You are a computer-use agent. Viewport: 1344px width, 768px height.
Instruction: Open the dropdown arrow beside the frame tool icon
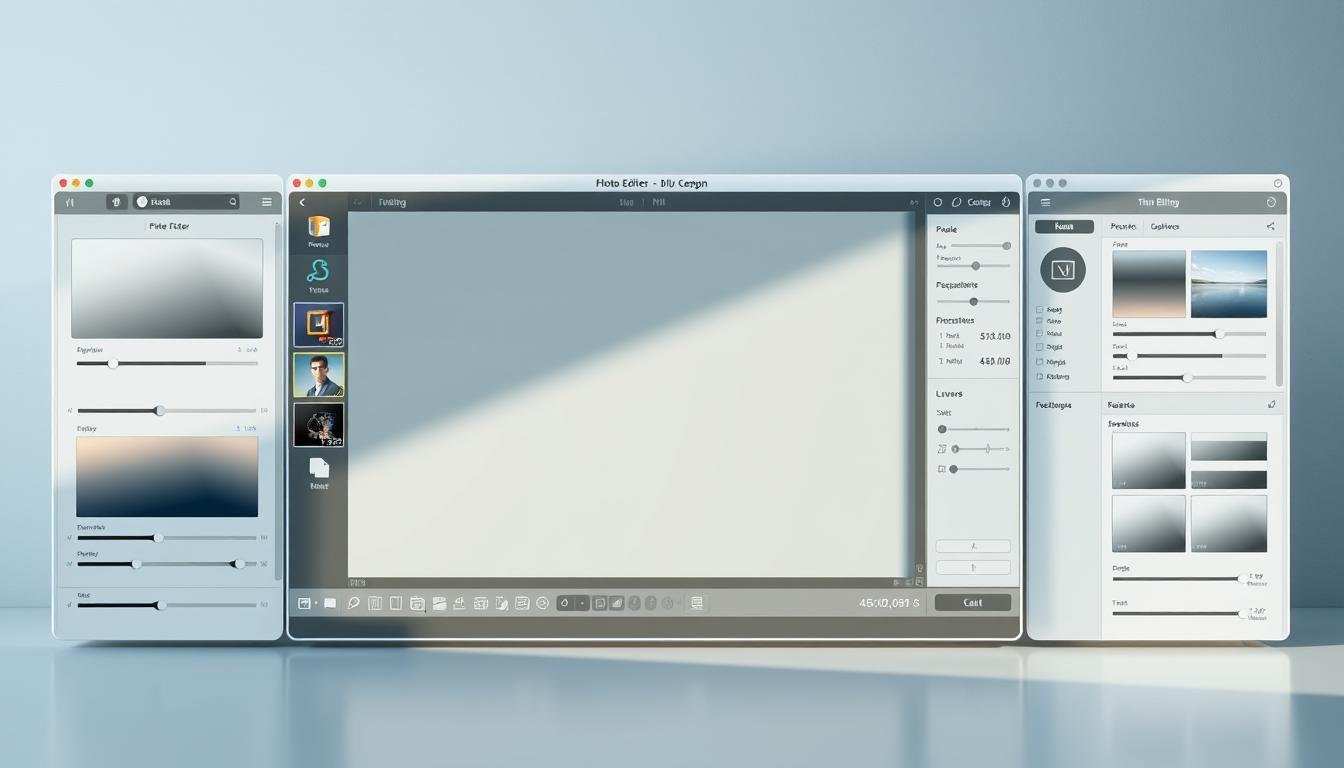coord(316,603)
